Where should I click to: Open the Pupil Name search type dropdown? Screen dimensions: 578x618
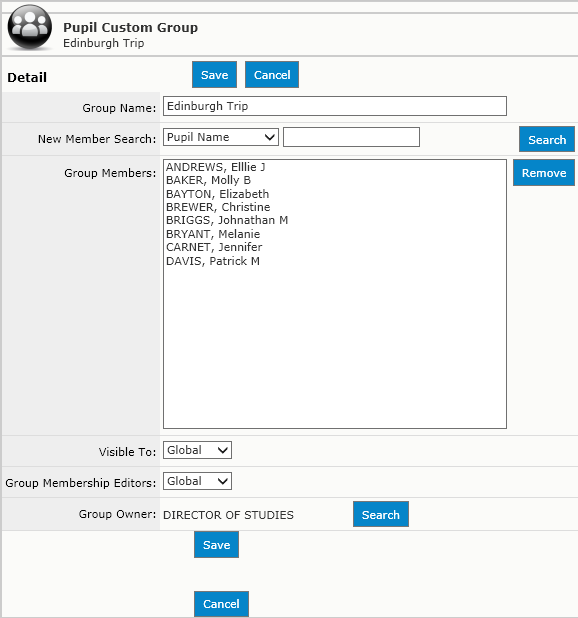[221, 137]
